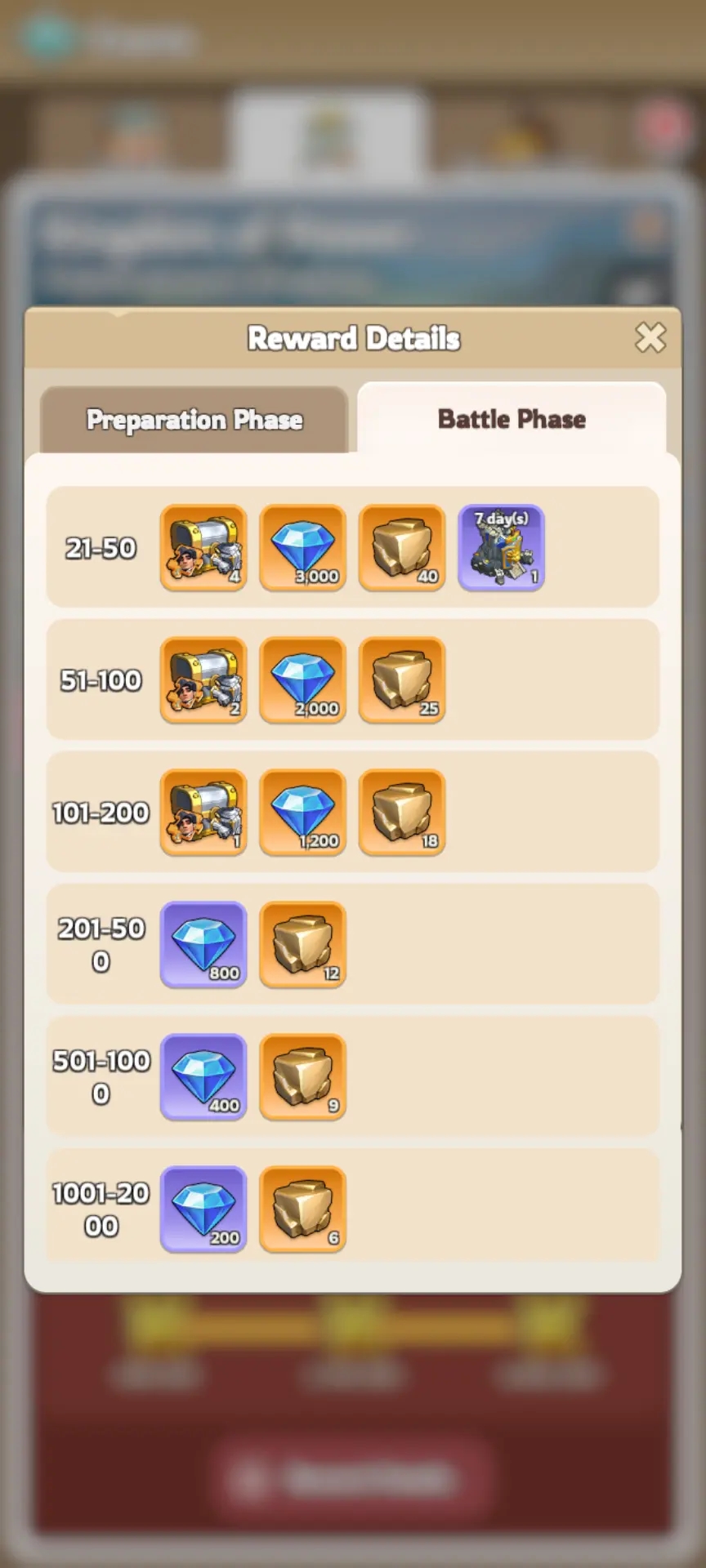This screenshot has width=706, height=1568.
Task: Select the Battle Phase tab
Action: click(x=512, y=418)
